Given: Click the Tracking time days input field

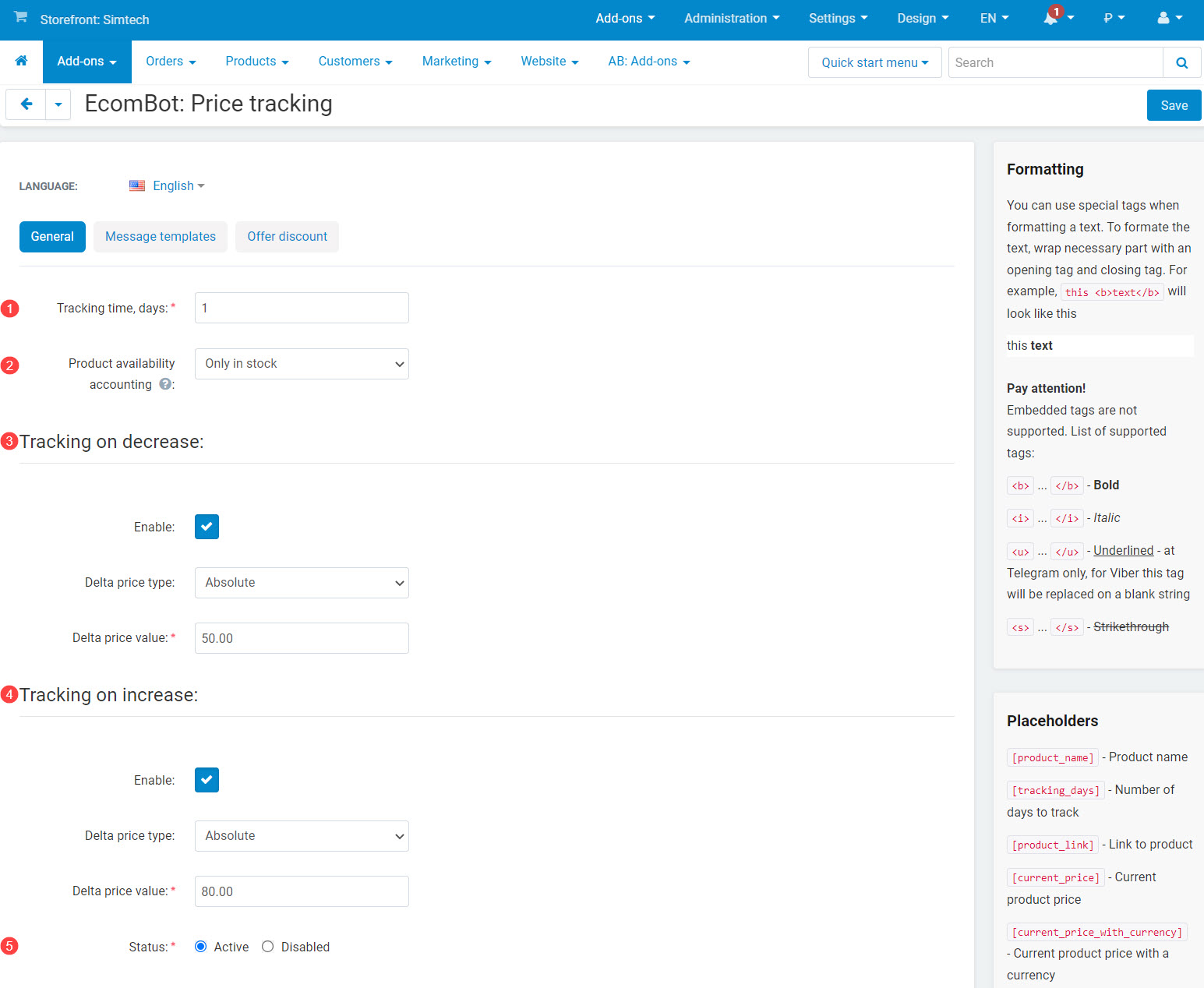Looking at the screenshot, I should (302, 308).
